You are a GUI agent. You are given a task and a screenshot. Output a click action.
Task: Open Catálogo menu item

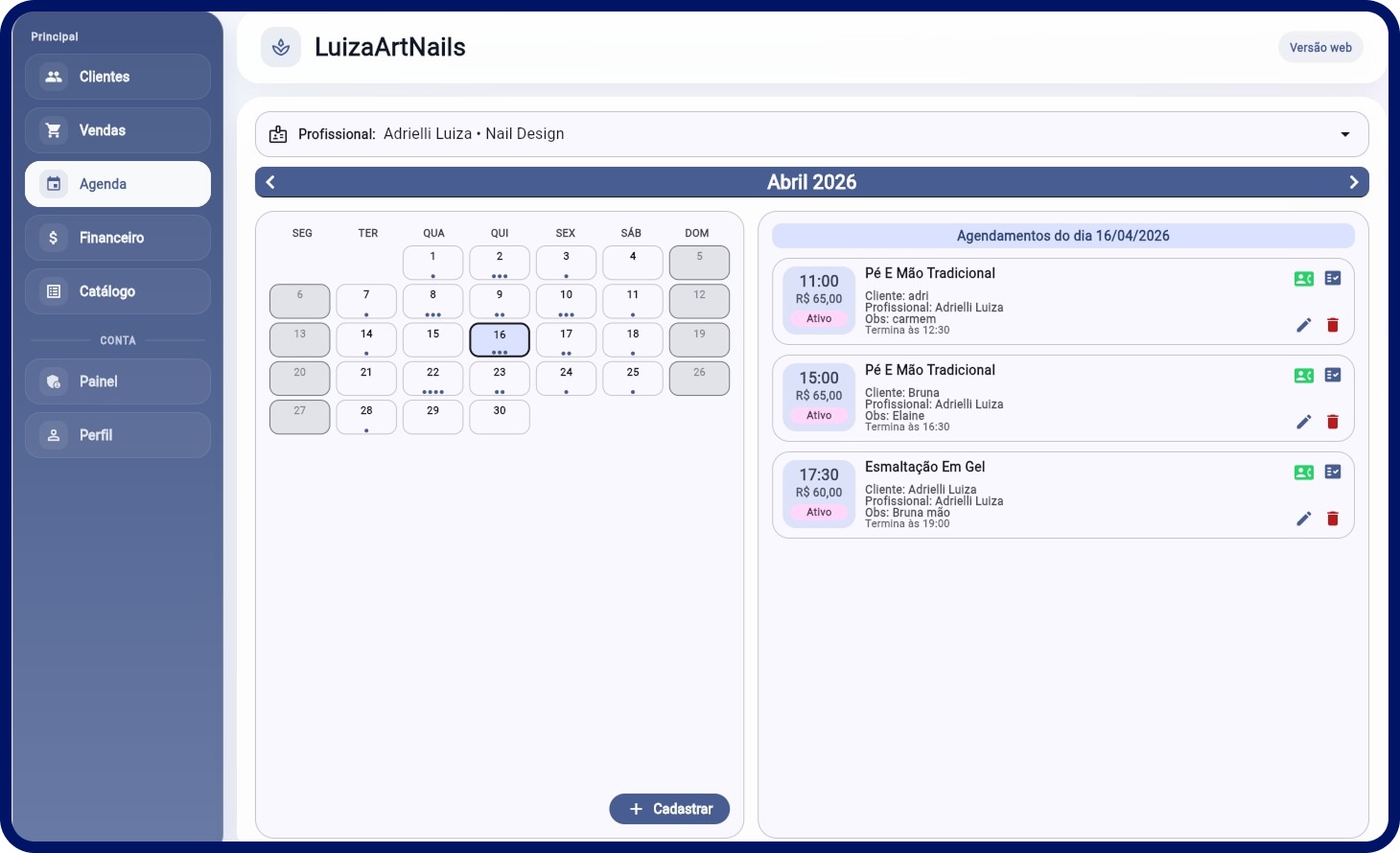click(118, 291)
